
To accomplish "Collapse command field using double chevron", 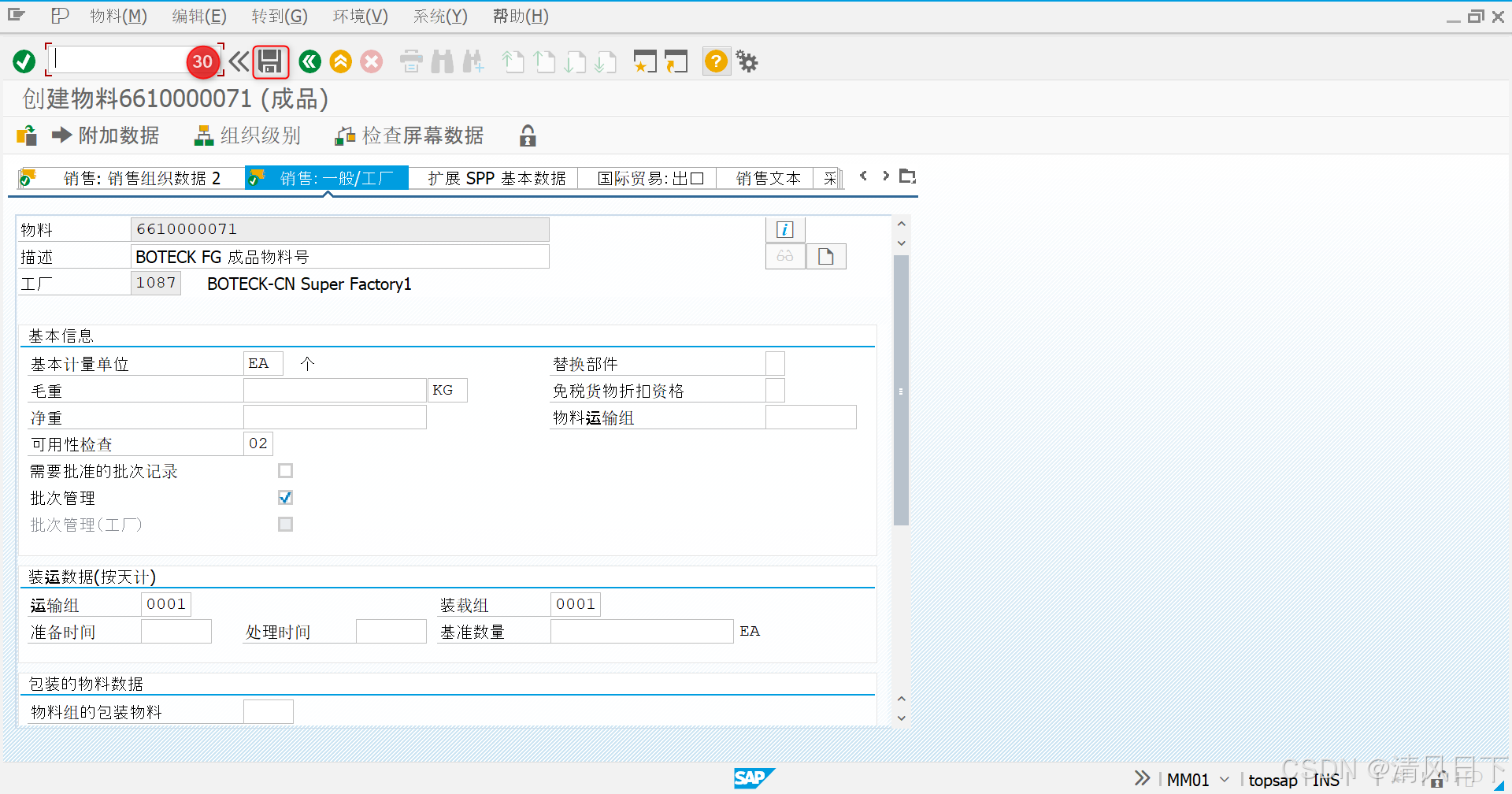I will (x=239, y=61).
